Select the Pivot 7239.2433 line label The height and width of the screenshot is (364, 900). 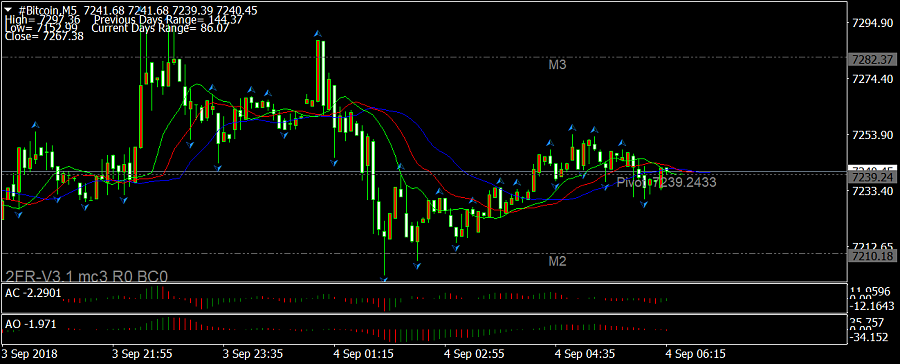tap(666, 183)
